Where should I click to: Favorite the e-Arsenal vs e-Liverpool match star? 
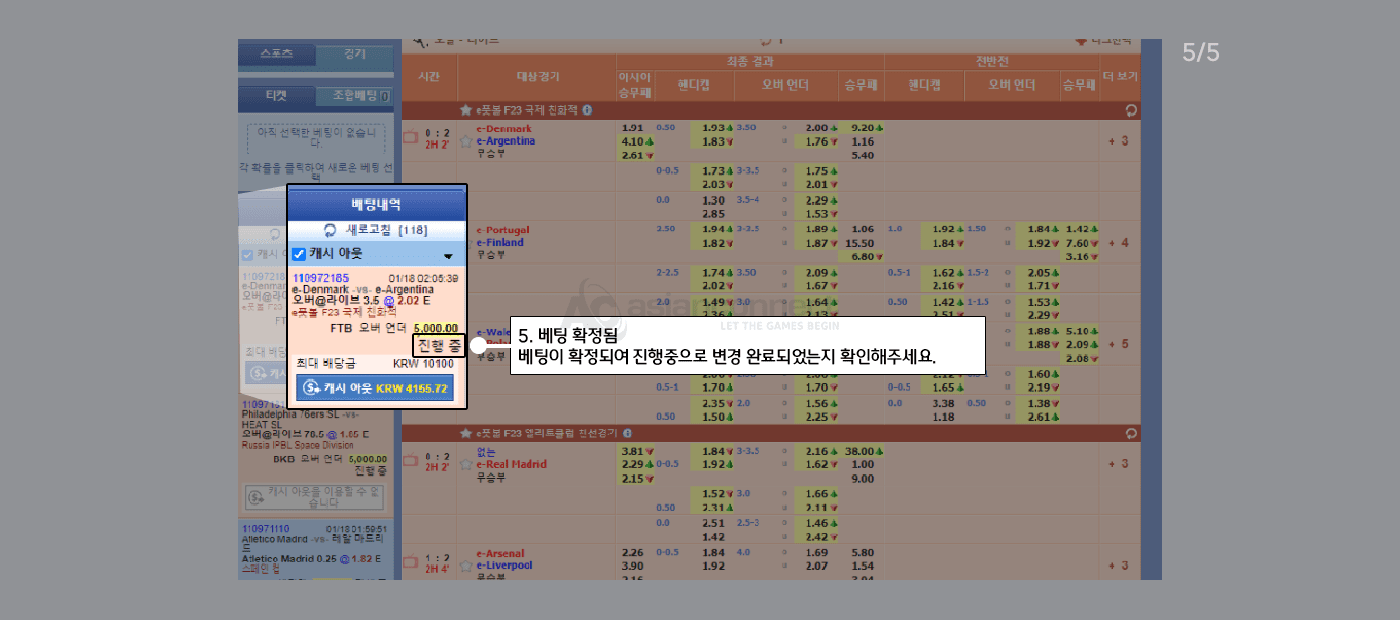point(465,565)
